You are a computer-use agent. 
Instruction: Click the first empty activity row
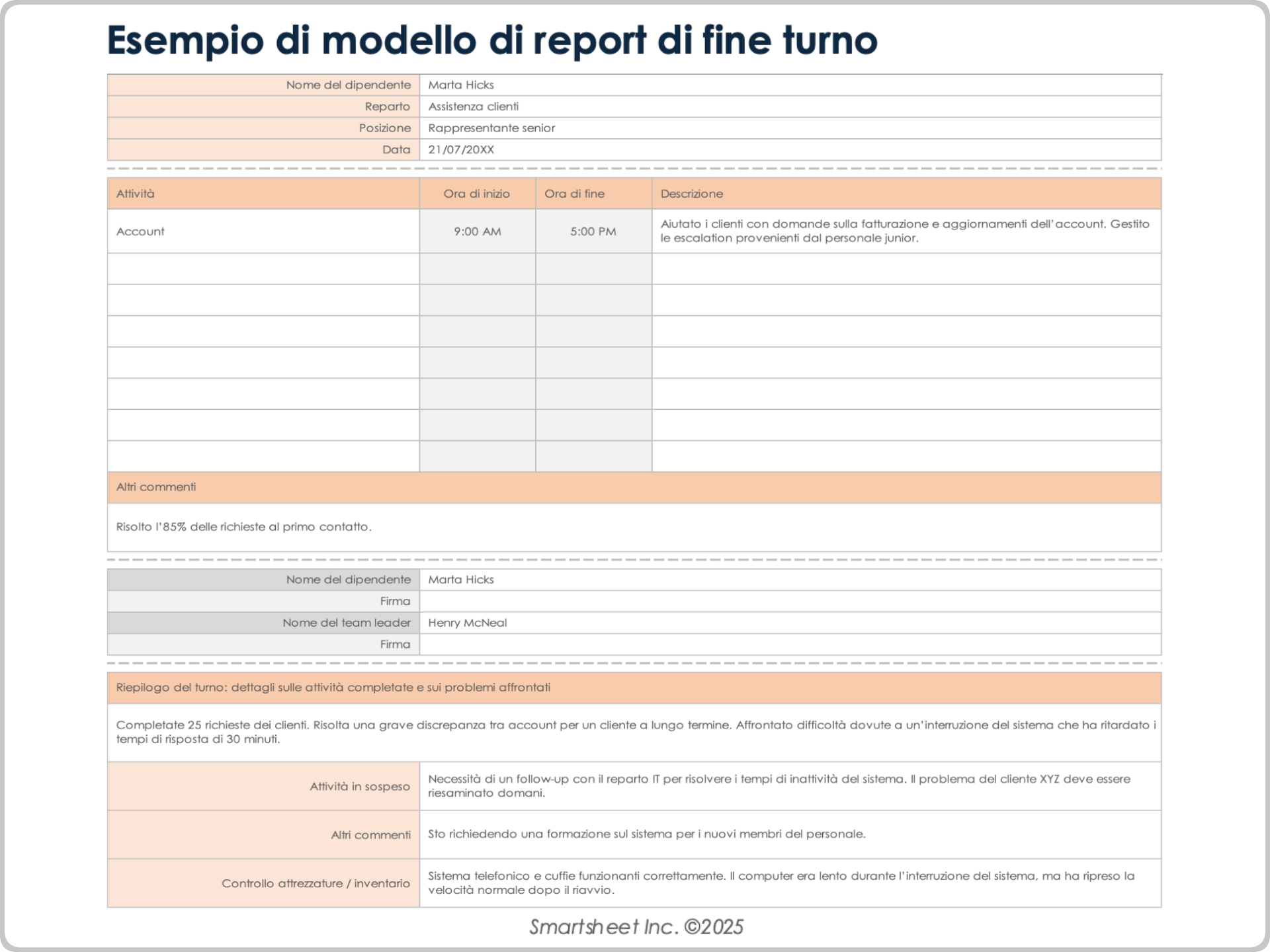point(263,268)
